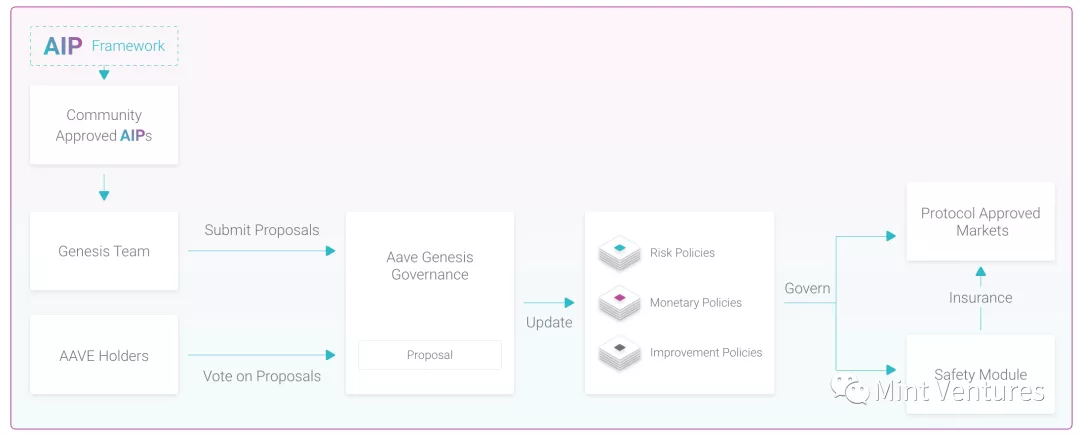Image resolution: width=1080 pixels, height=436 pixels.
Task: Click the Govern label
Action: point(807,288)
